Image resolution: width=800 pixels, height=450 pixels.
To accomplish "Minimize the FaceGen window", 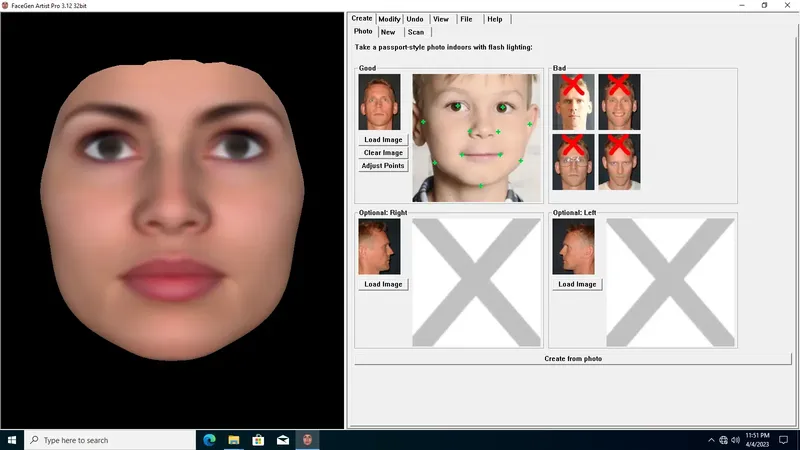I will coord(742,5).
